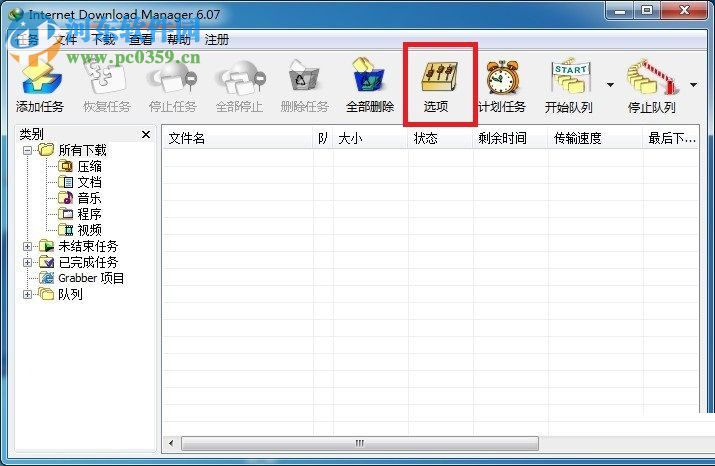
Task: Click the 恢复任务 (Resume task) toolbar icon
Action: pos(107,85)
